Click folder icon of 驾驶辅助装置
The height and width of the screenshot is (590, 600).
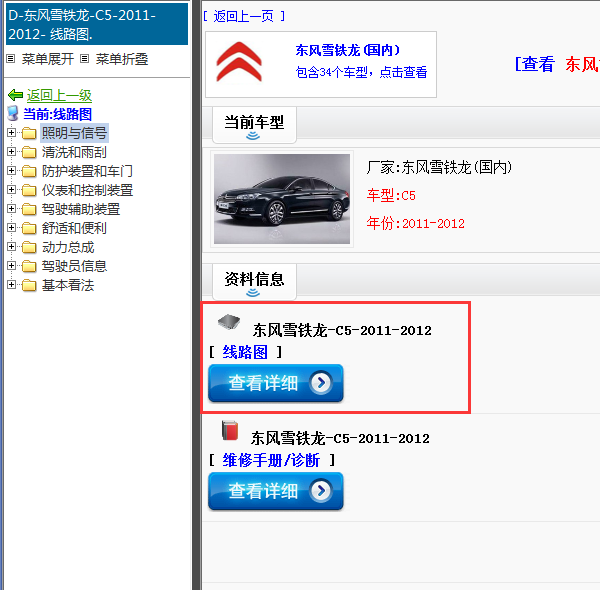click(29, 209)
